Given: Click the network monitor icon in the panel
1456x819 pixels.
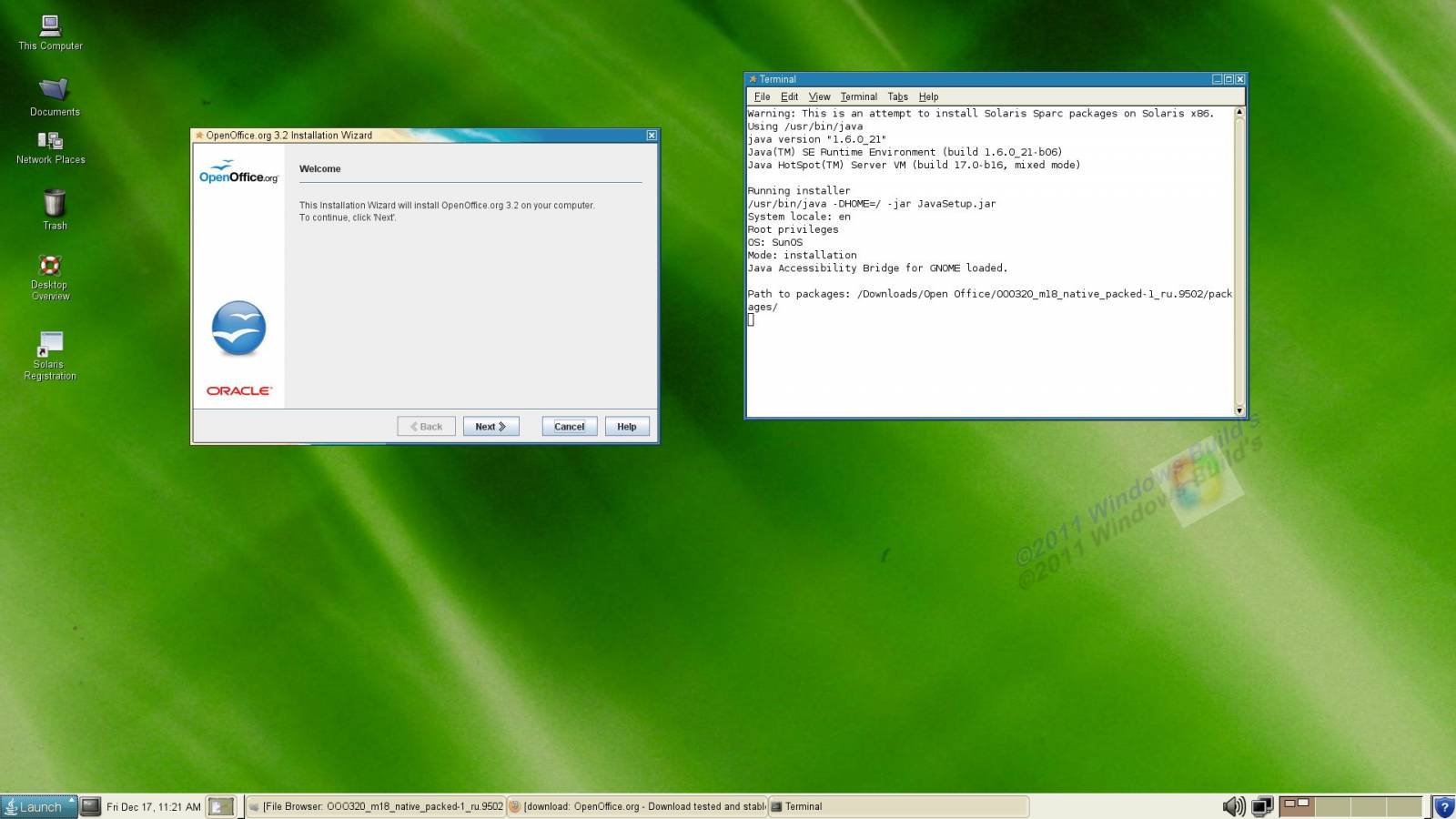Looking at the screenshot, I should point(1262,806).
